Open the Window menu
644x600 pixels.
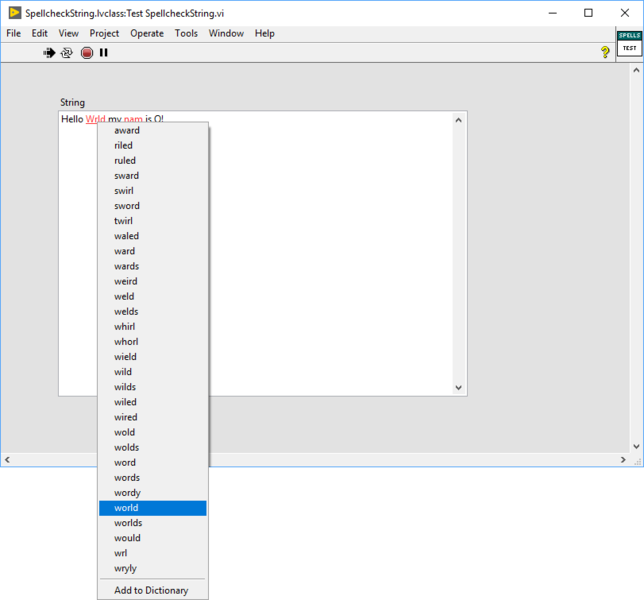coord(226,33)
